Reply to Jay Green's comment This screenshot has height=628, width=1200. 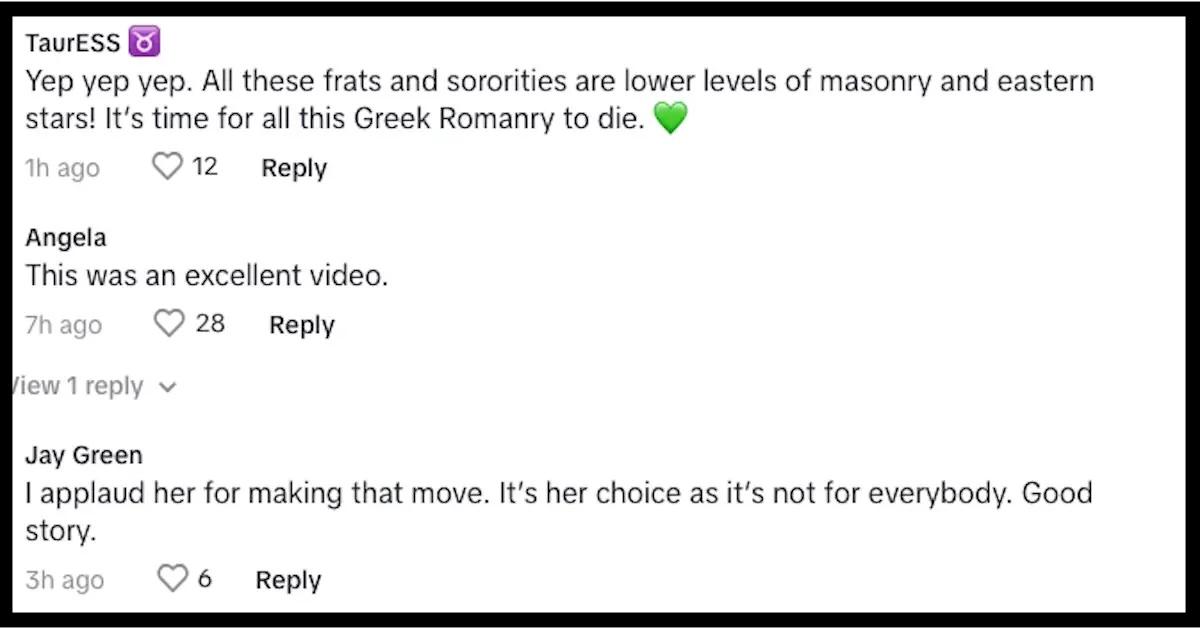pyautogui.click(x=287, y=579)
